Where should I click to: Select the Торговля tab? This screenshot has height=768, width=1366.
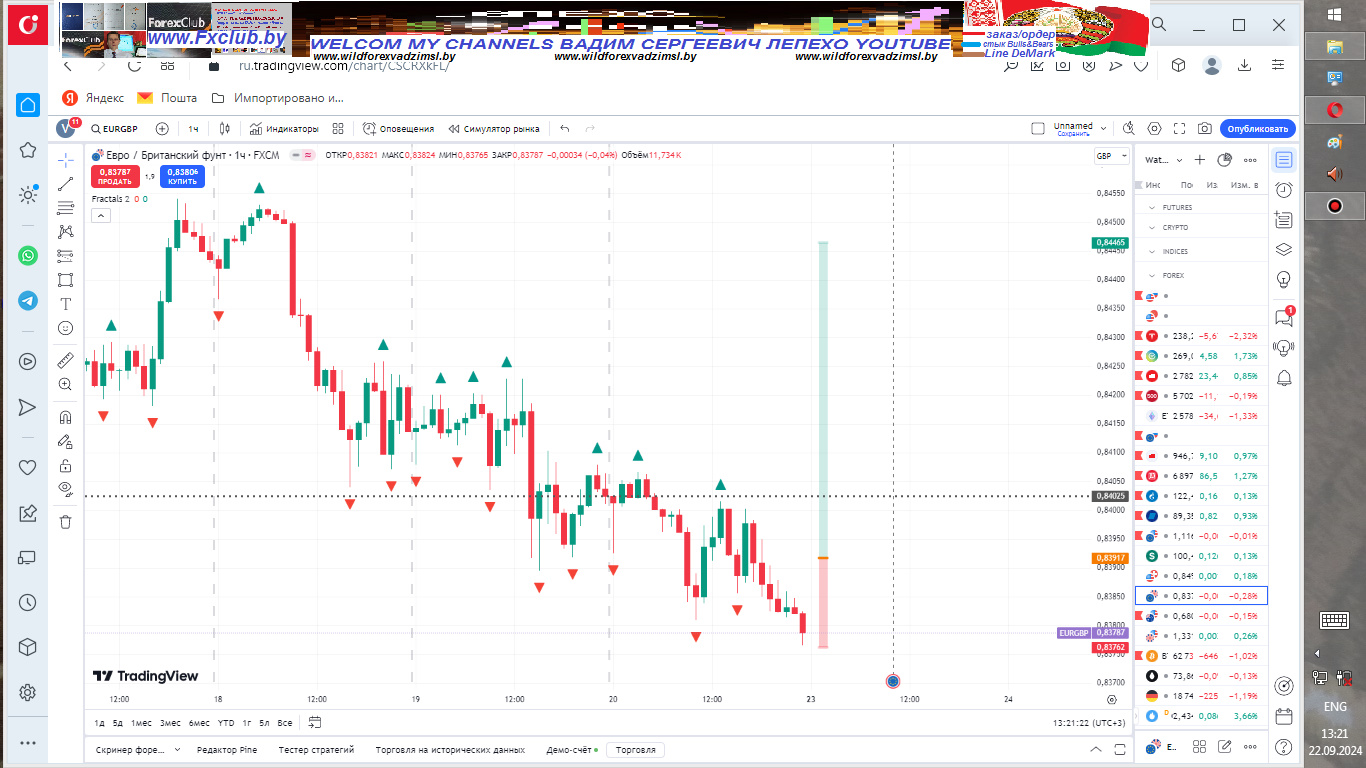pyautogui.click(x=636, y=749)
